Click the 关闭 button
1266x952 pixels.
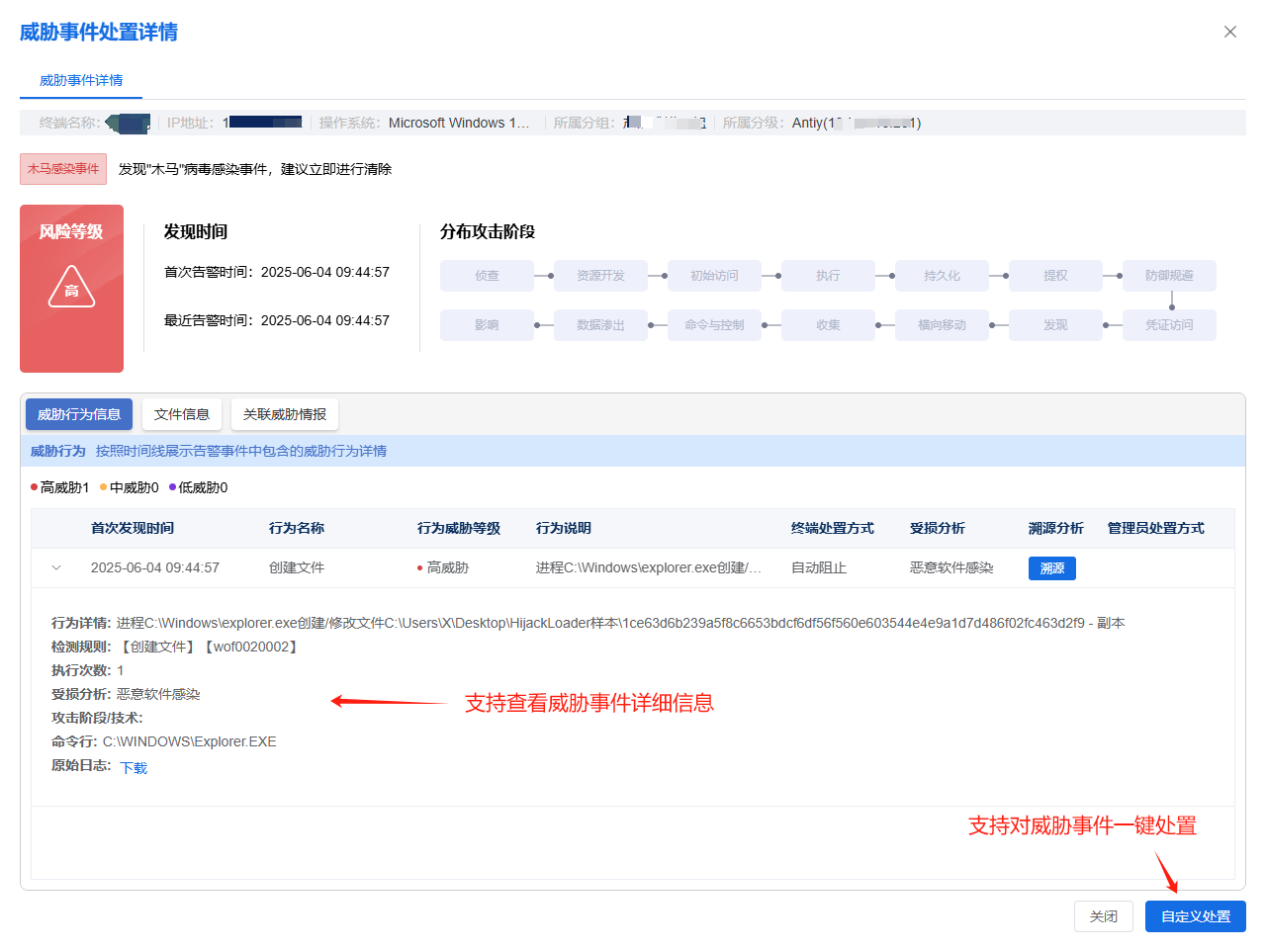click(x=1103, y=916)
